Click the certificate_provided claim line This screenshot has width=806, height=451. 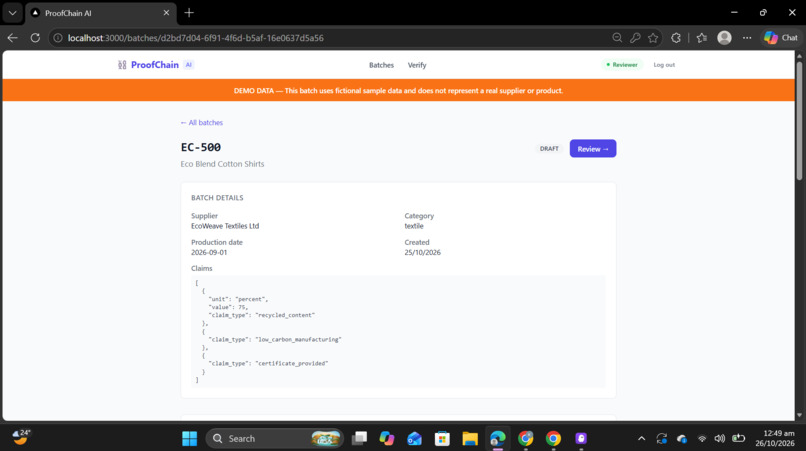pos(268,364)
